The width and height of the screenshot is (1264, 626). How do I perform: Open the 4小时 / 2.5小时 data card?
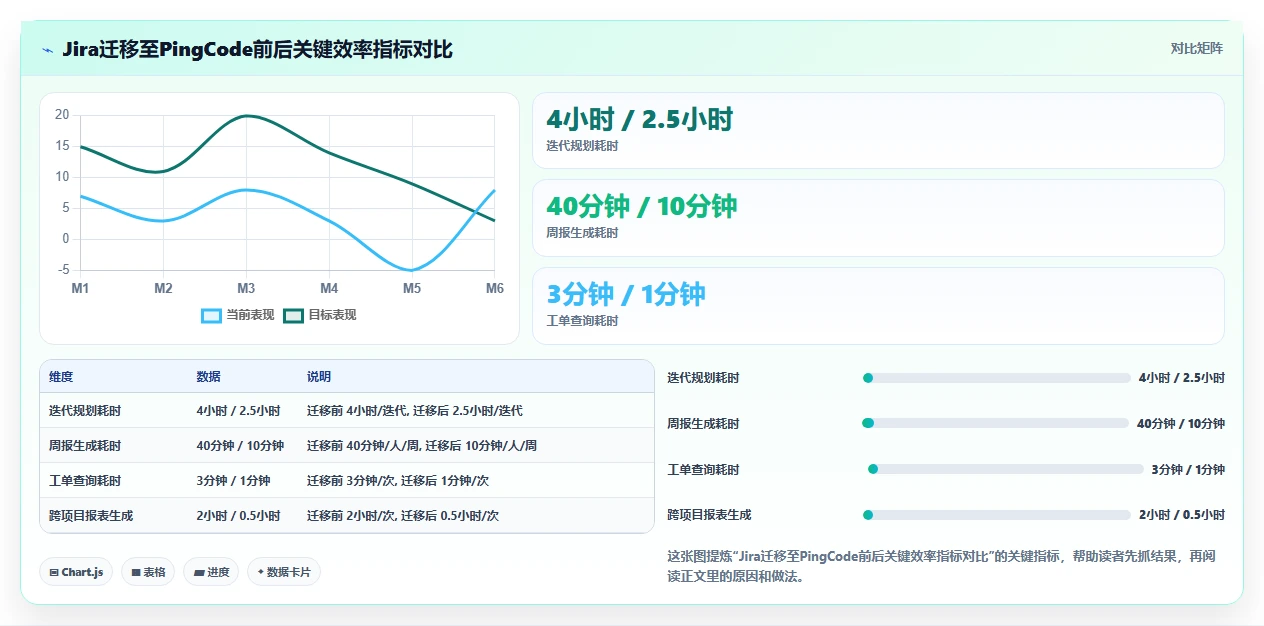[x=878, y=131]
